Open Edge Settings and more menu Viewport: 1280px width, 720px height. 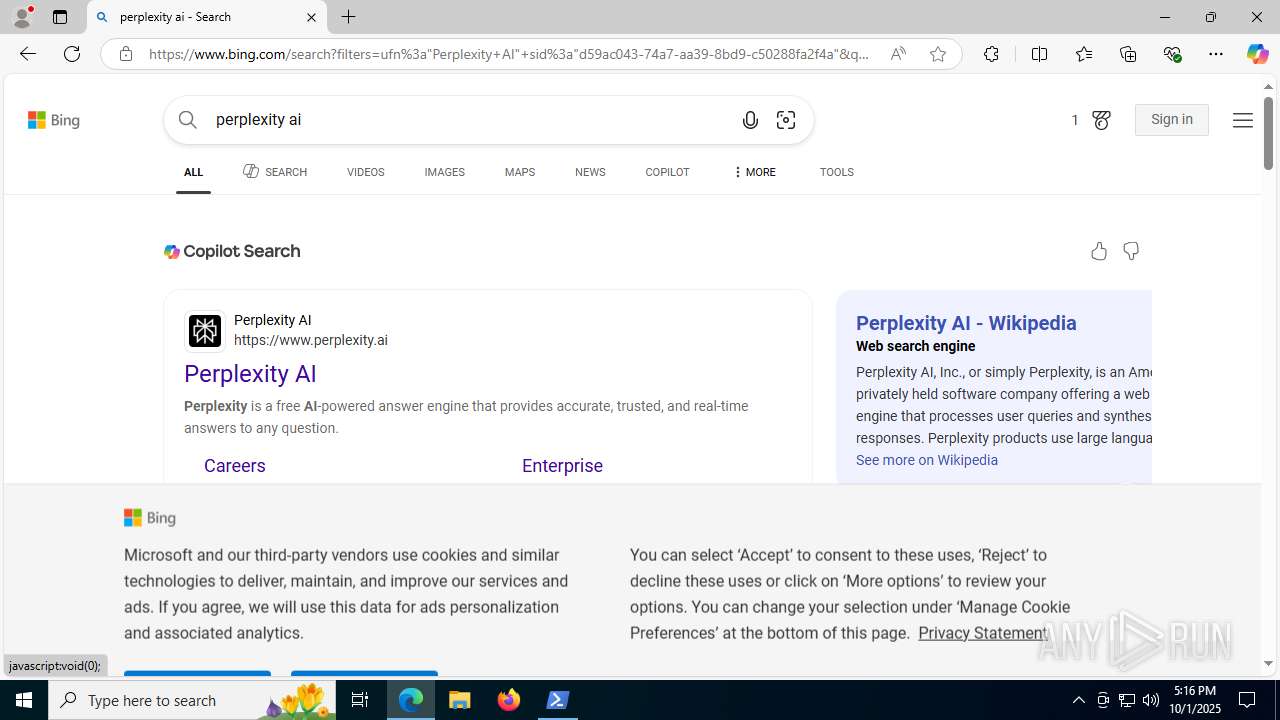tap(1216, 54)
